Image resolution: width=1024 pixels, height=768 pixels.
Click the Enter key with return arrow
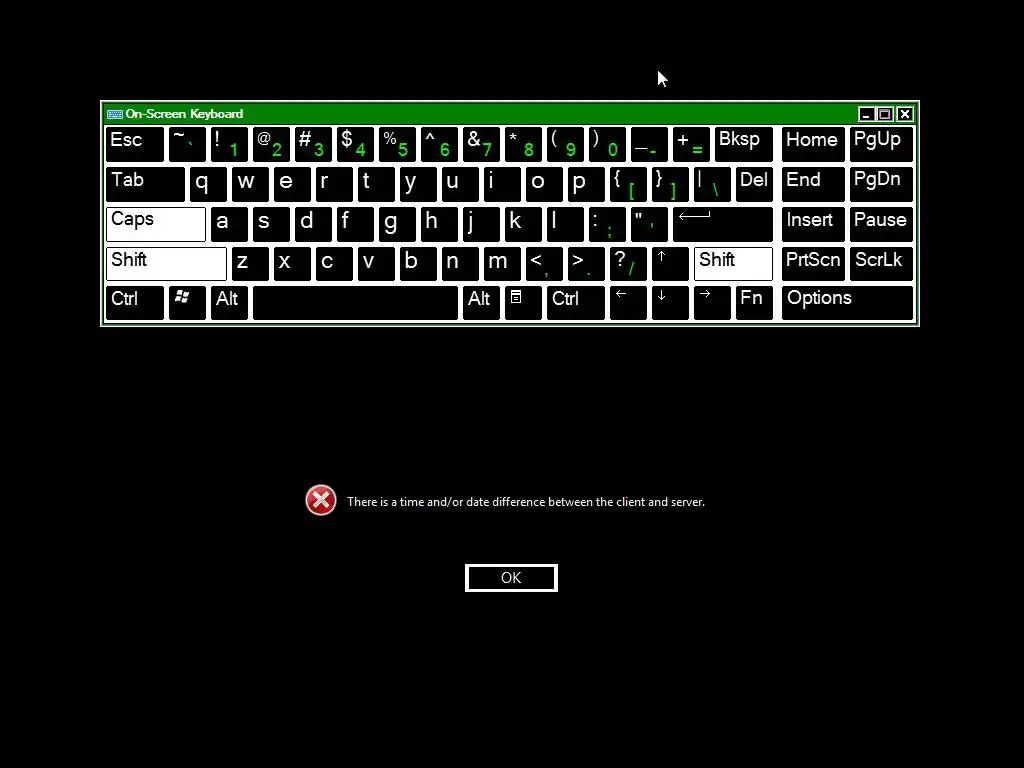723,224
